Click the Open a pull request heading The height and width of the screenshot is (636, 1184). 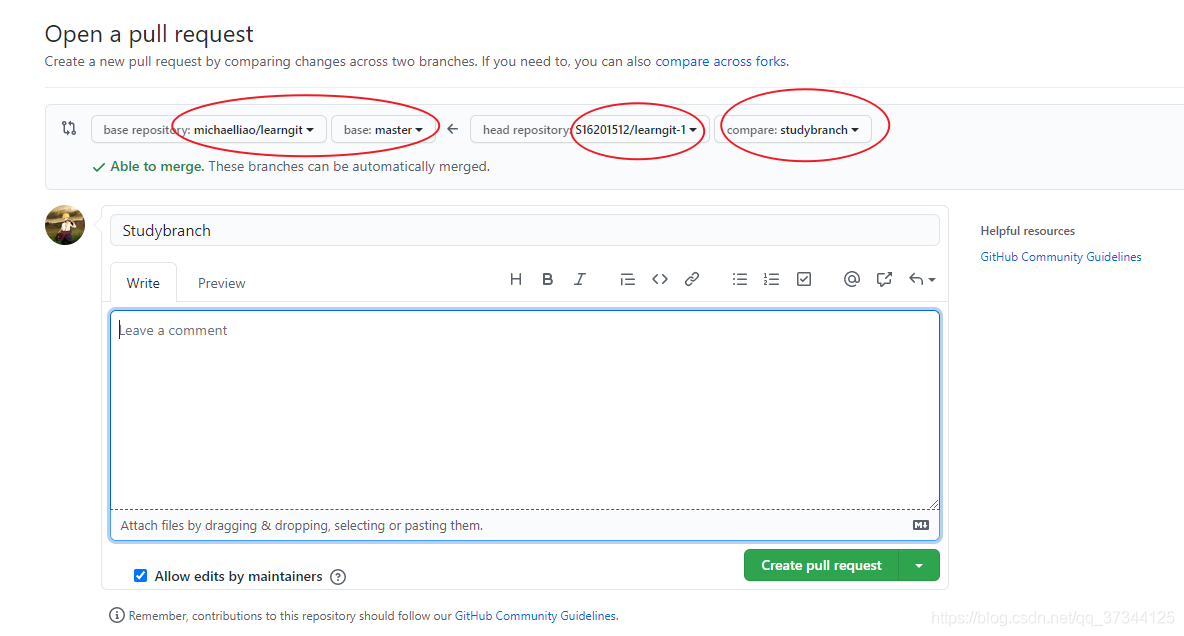coord(150,34)
